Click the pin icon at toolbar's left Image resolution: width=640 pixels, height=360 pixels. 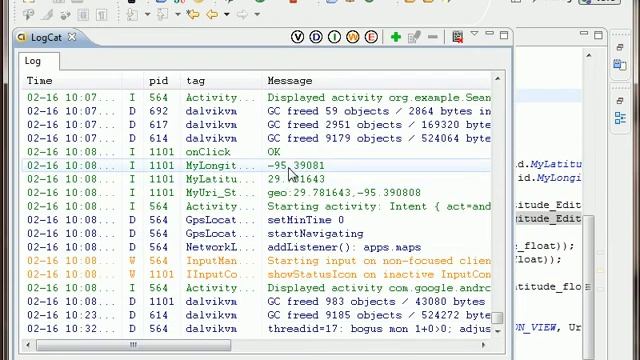point(28,15)
